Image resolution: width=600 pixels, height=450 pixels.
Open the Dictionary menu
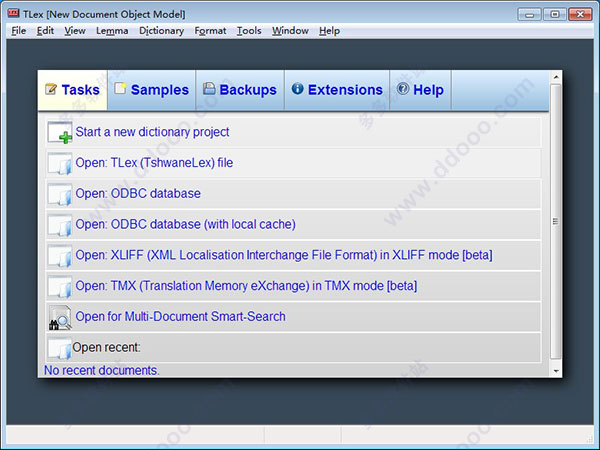coord(161,31)
